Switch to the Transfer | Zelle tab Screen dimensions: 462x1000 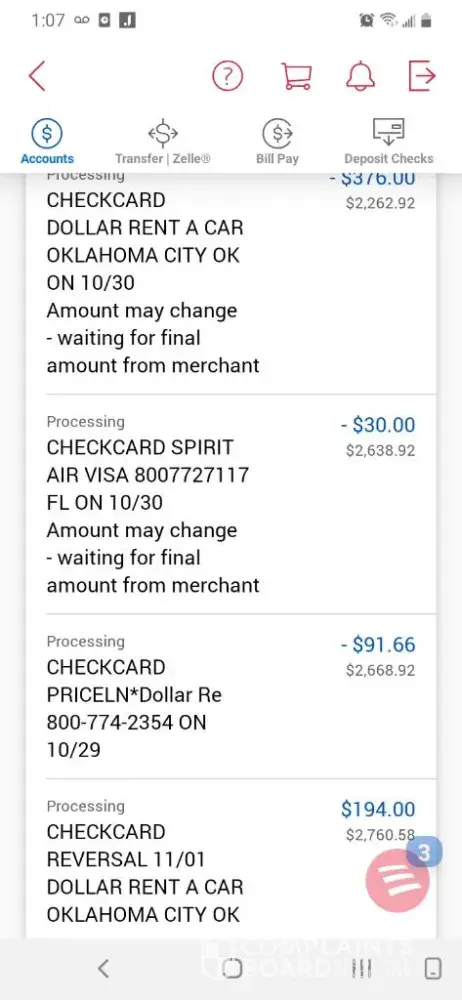pos(163,143)
